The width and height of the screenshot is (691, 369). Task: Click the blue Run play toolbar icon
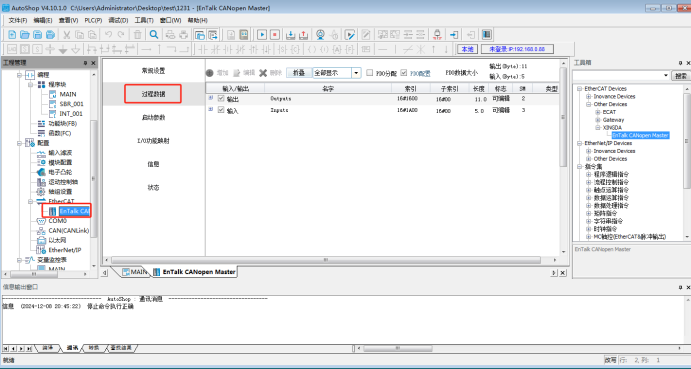click(262, 34)
